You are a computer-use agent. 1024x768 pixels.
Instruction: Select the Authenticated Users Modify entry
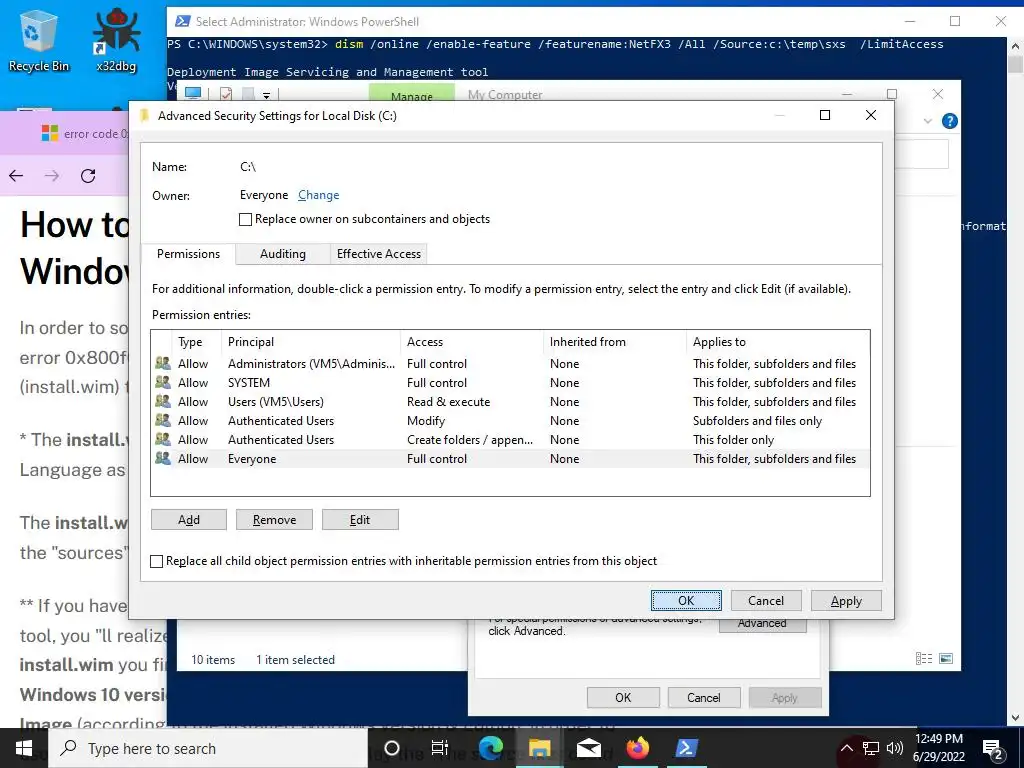click(511, 421)
